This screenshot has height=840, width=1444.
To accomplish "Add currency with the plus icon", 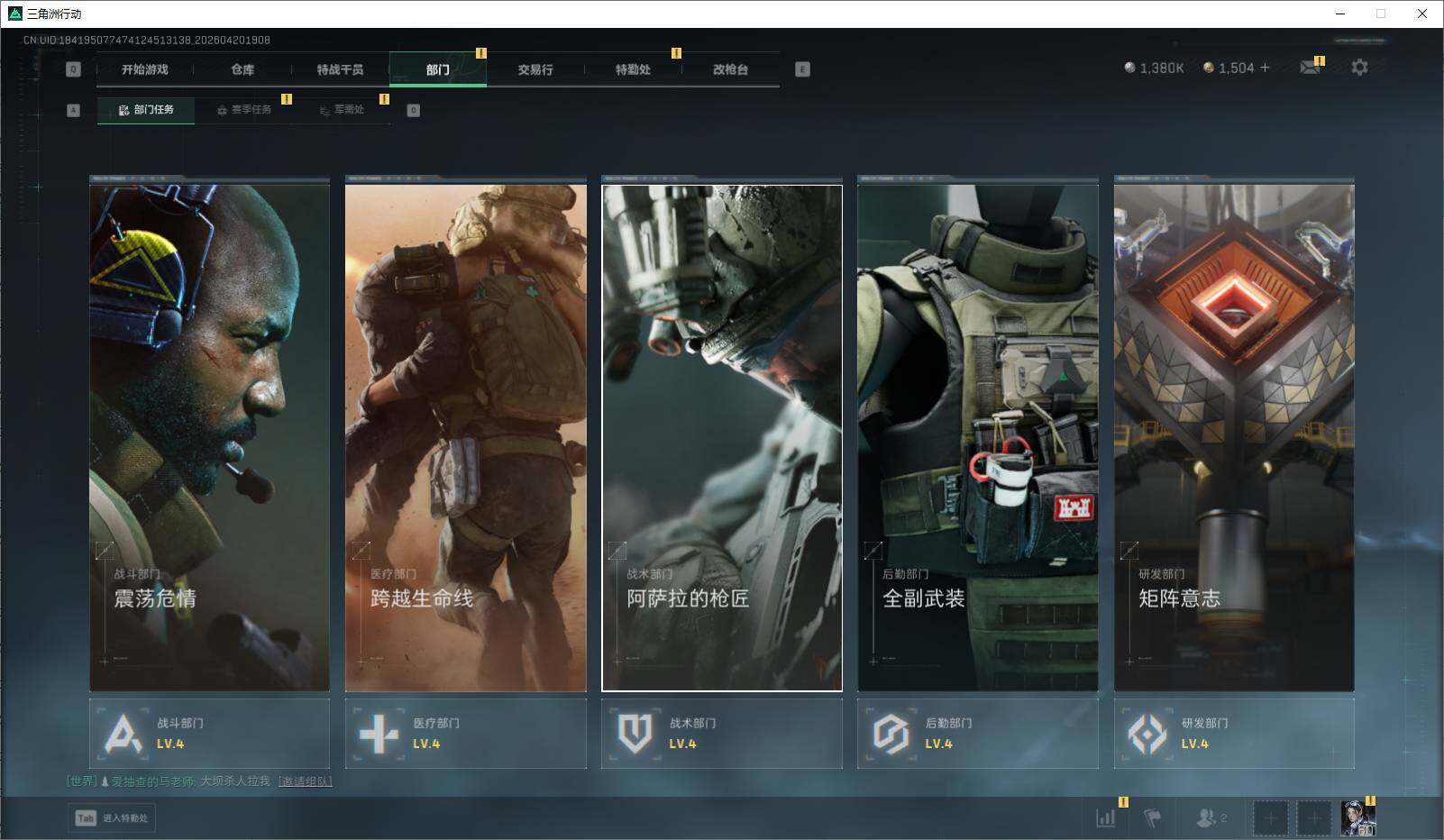I will click(x=1265, y=68).
